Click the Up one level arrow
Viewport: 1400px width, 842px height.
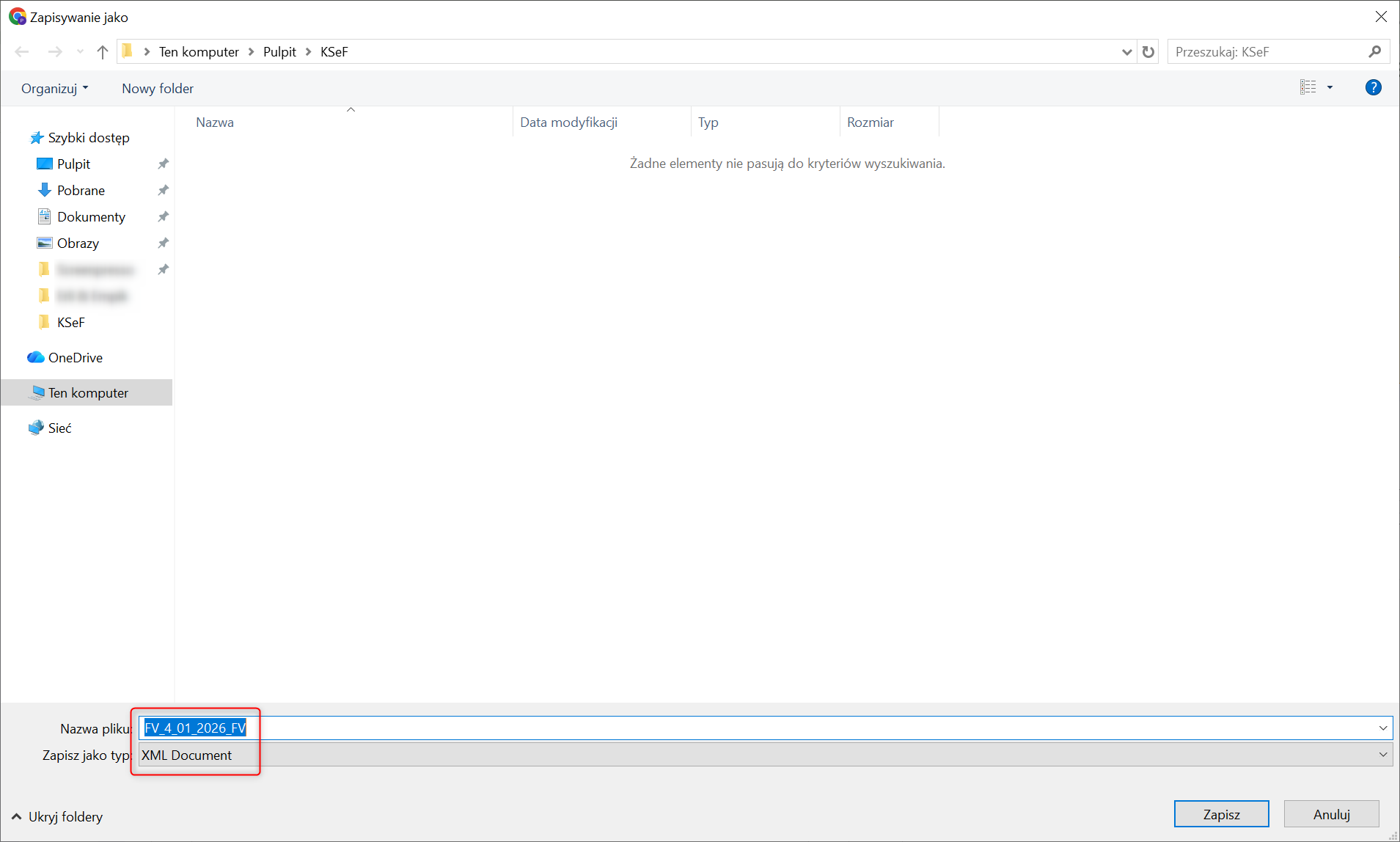click(103, 52)
